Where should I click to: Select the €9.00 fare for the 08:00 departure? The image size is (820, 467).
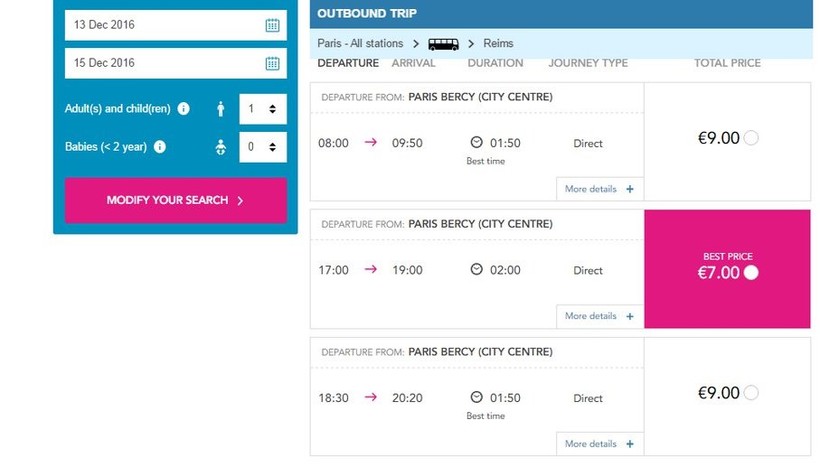point(751,138)
